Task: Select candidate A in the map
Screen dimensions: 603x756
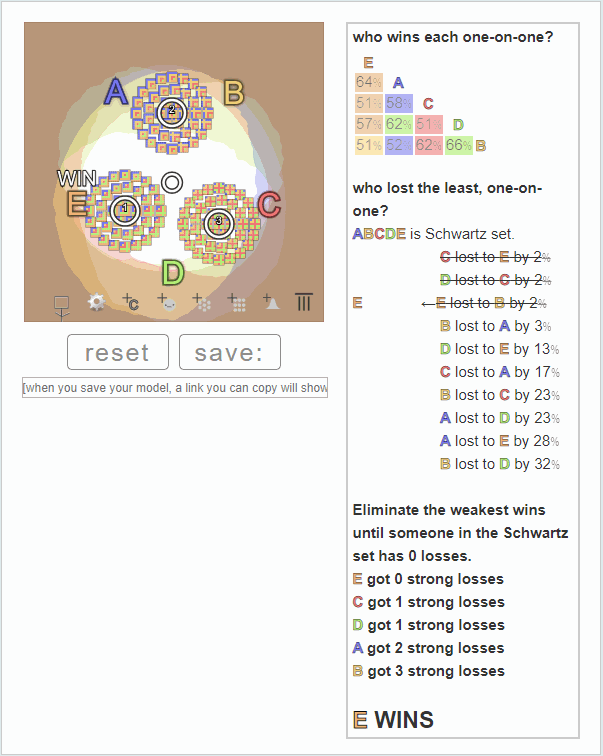Action: click(x=116, y=92)
